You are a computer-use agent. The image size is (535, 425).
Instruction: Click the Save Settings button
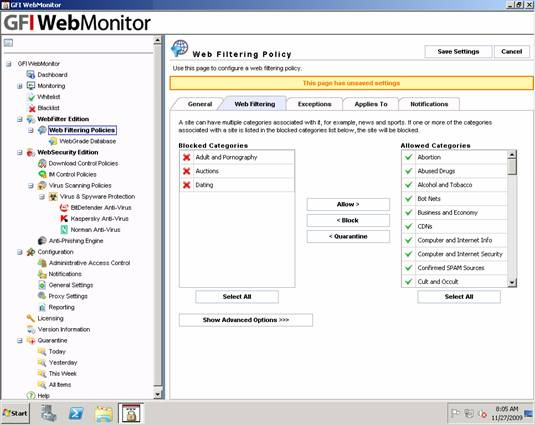point(458,52)
